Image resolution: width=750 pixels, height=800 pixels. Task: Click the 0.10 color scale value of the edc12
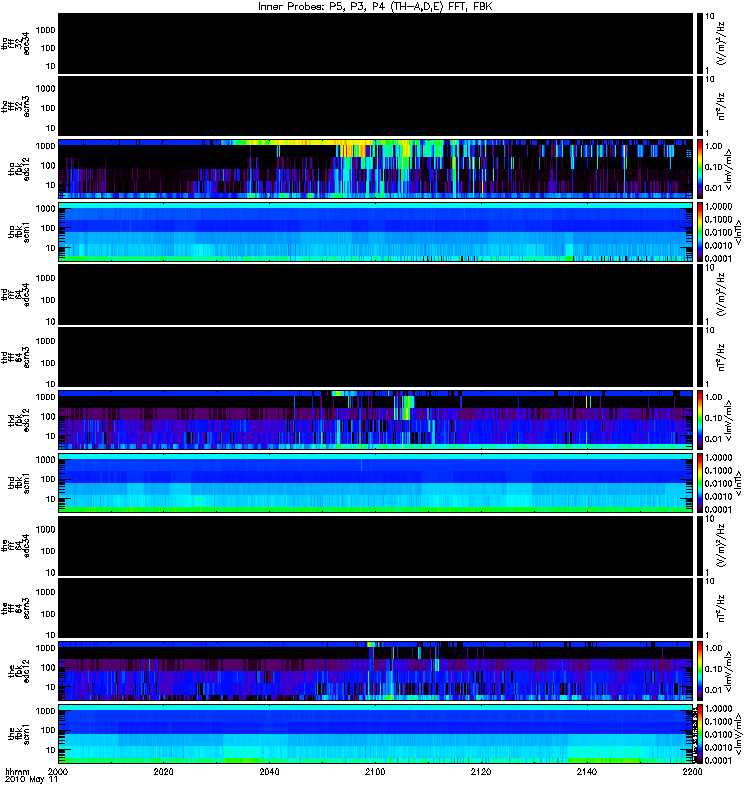[x=714, y=669]
